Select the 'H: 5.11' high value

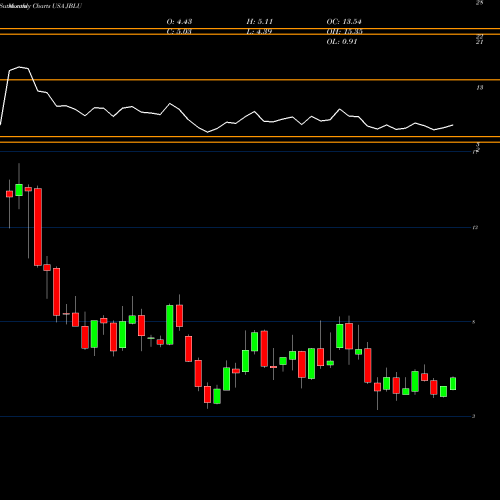(x=260, y=22)
